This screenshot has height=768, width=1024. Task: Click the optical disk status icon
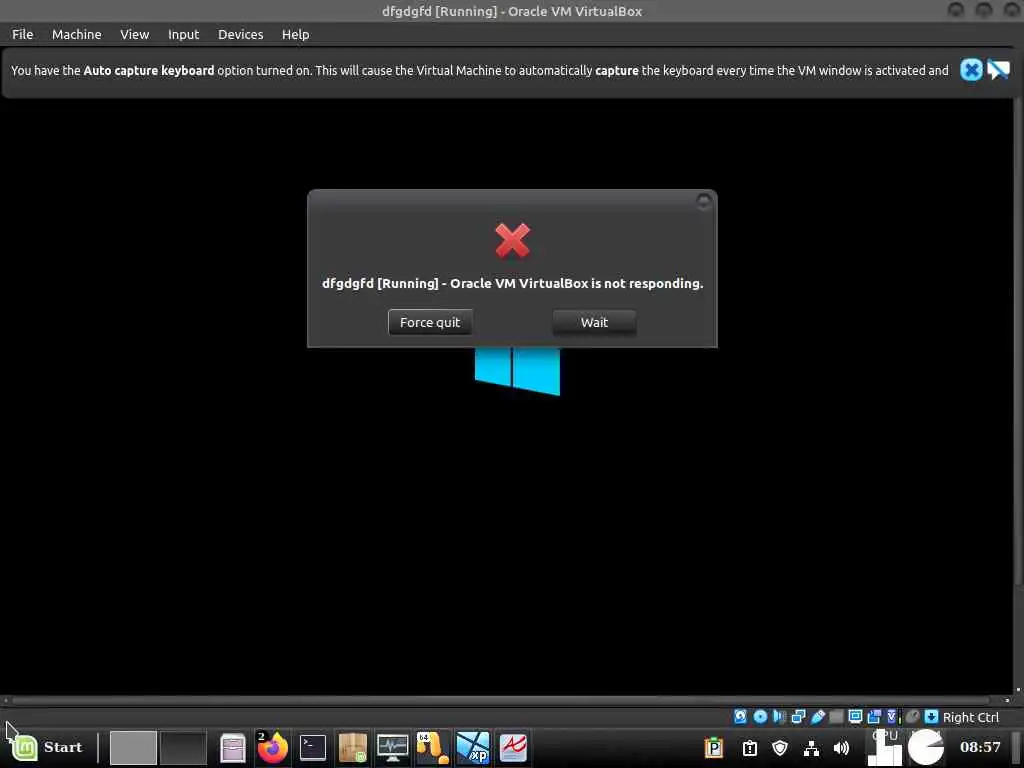(x=760, y=716)
